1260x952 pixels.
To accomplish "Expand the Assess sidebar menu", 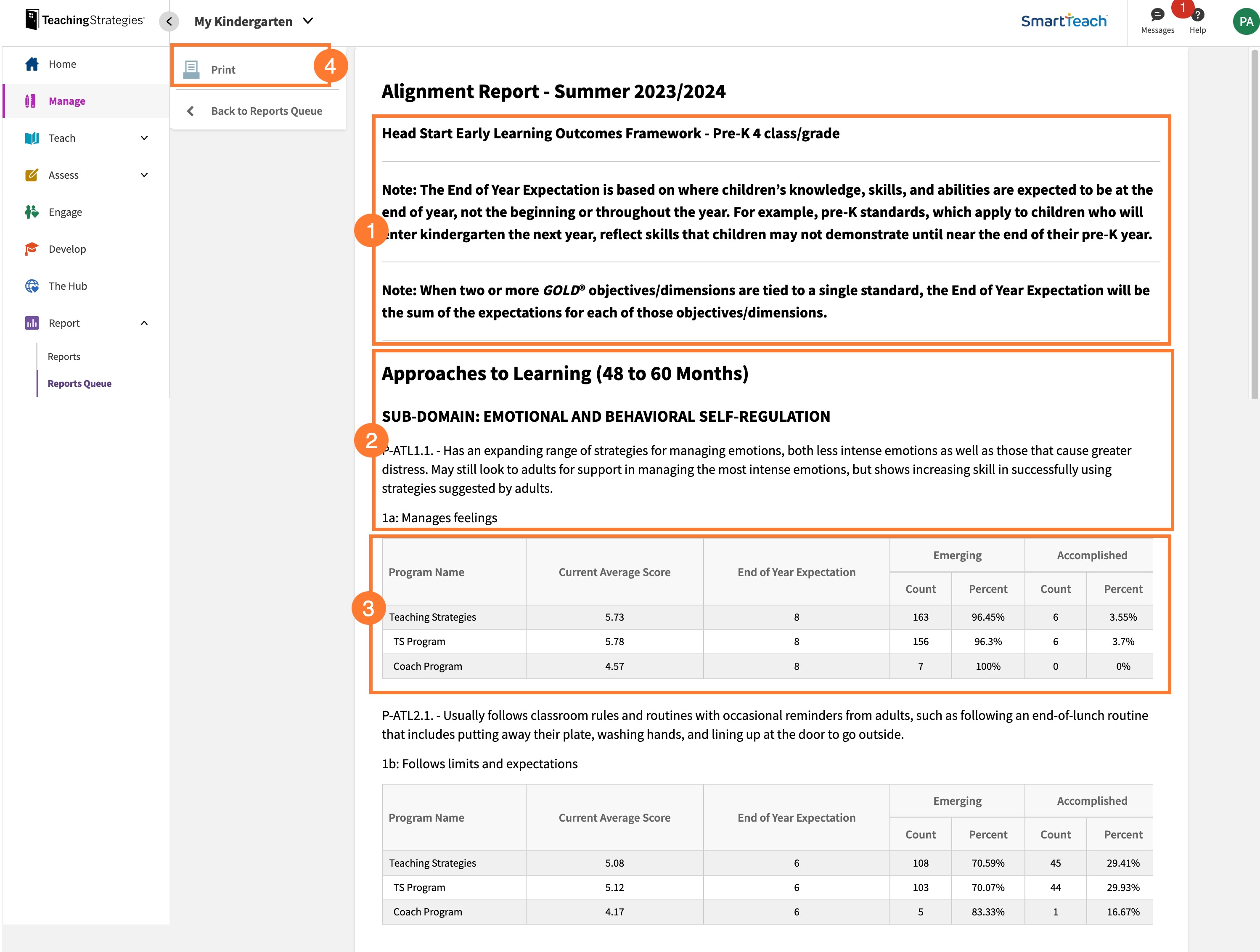I will 145,175.
